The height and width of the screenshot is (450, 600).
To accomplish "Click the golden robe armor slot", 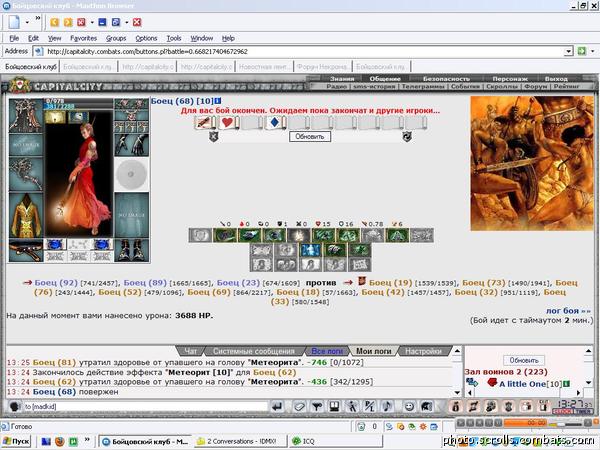I will (x=26, y=215).
